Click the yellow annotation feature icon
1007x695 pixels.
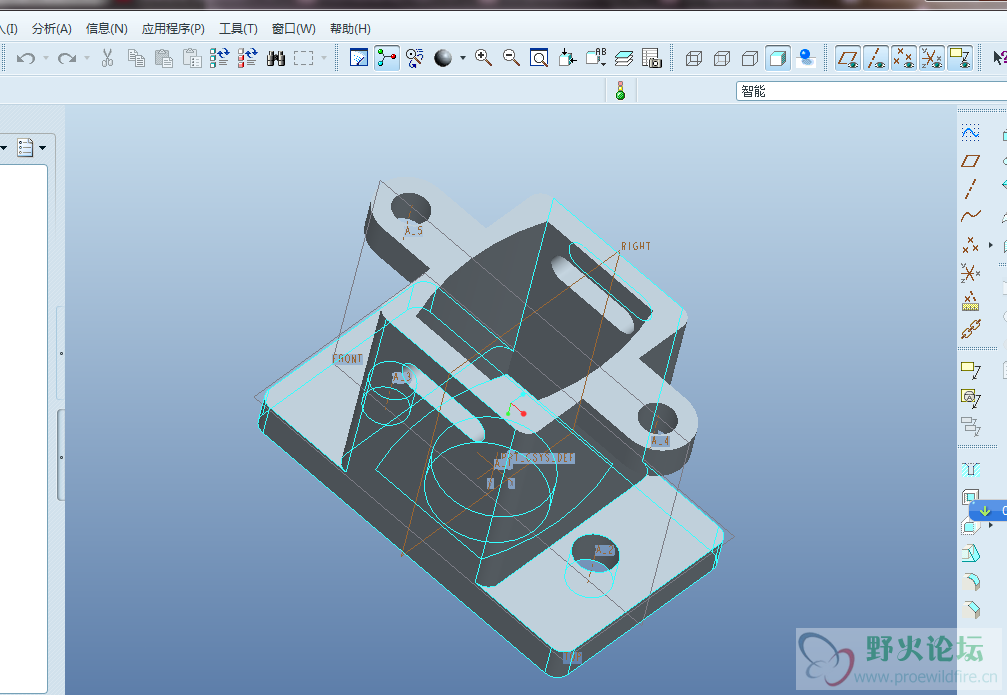[970, 370]
